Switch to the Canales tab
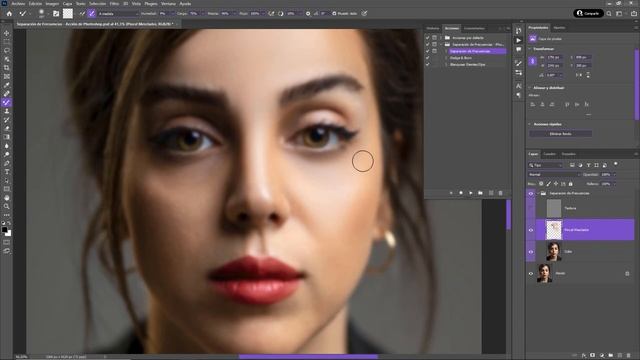Screen dimensions: 640x360 pyautogui.click(x=549, y=154)
